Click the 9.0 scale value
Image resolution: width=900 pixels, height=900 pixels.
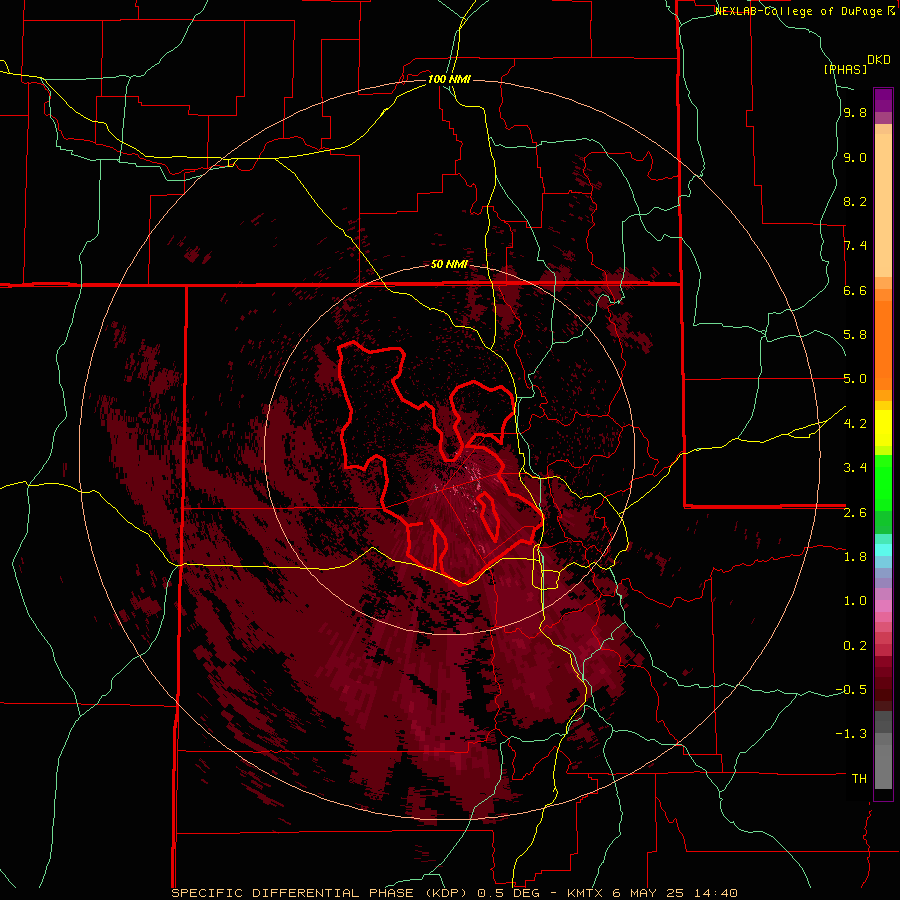tap(855, 157)
